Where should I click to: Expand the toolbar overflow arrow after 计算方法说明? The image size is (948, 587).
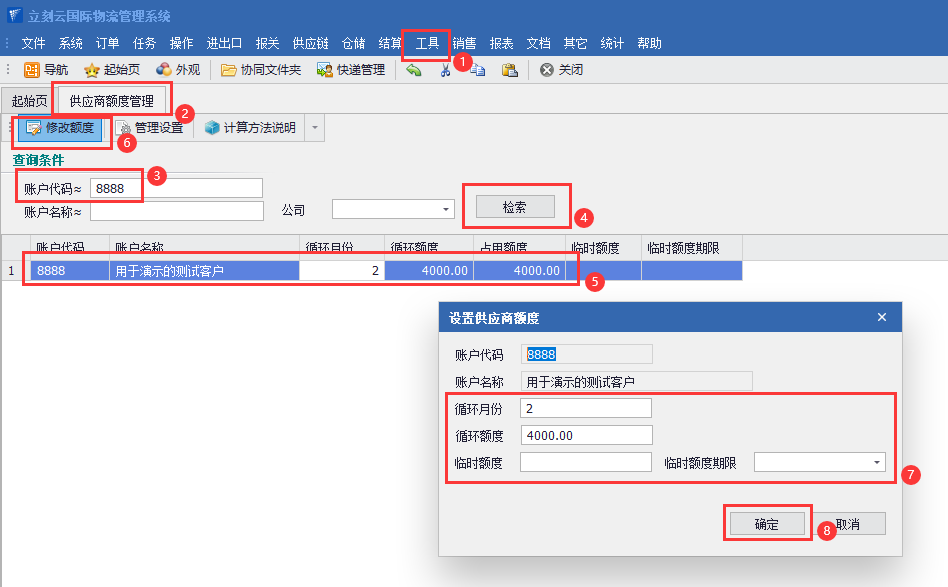[315, 128]
